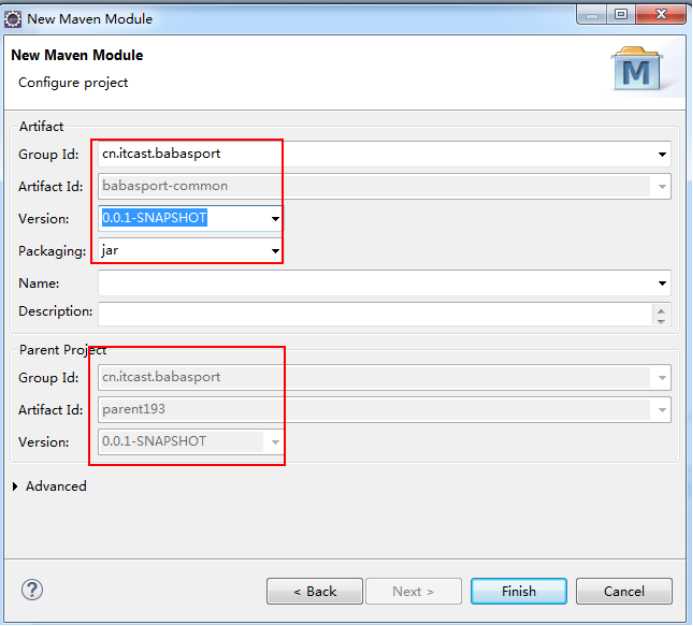Open Parent Project Version dropdown arrow
This screenshot has height=626, width=693.
click(x=275, y=442)
